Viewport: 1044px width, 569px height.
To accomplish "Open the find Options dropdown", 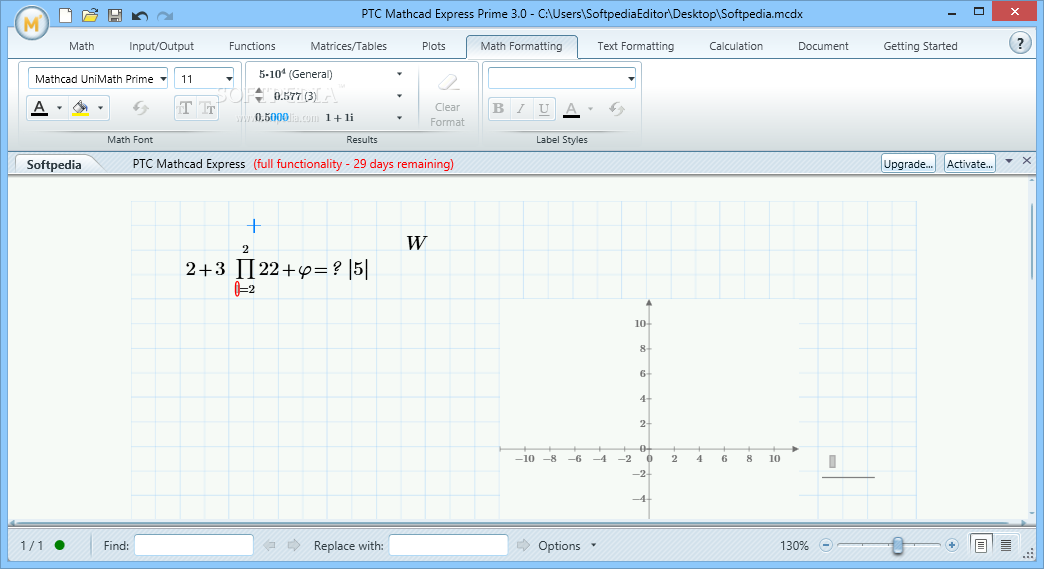I will click(x=567, y=545).
